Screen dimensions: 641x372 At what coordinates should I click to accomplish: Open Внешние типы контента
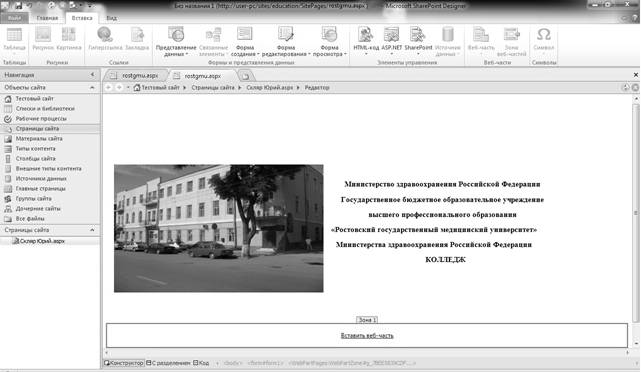[50, 168]
